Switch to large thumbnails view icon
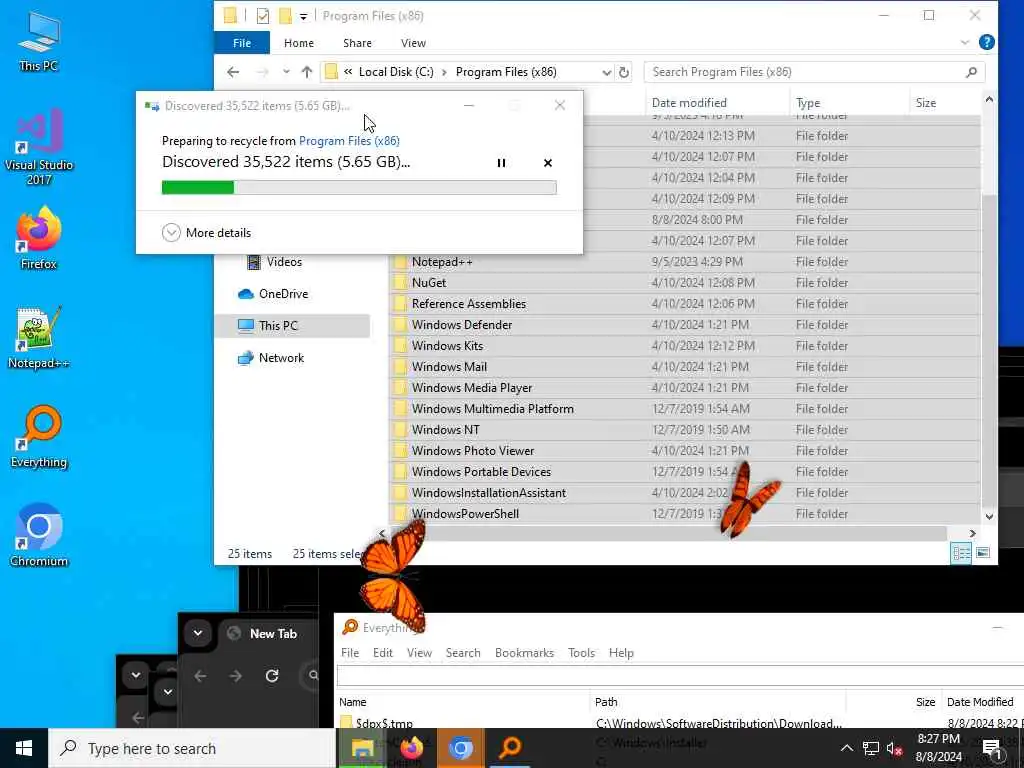1024x768 pixels. coord(983,553)
